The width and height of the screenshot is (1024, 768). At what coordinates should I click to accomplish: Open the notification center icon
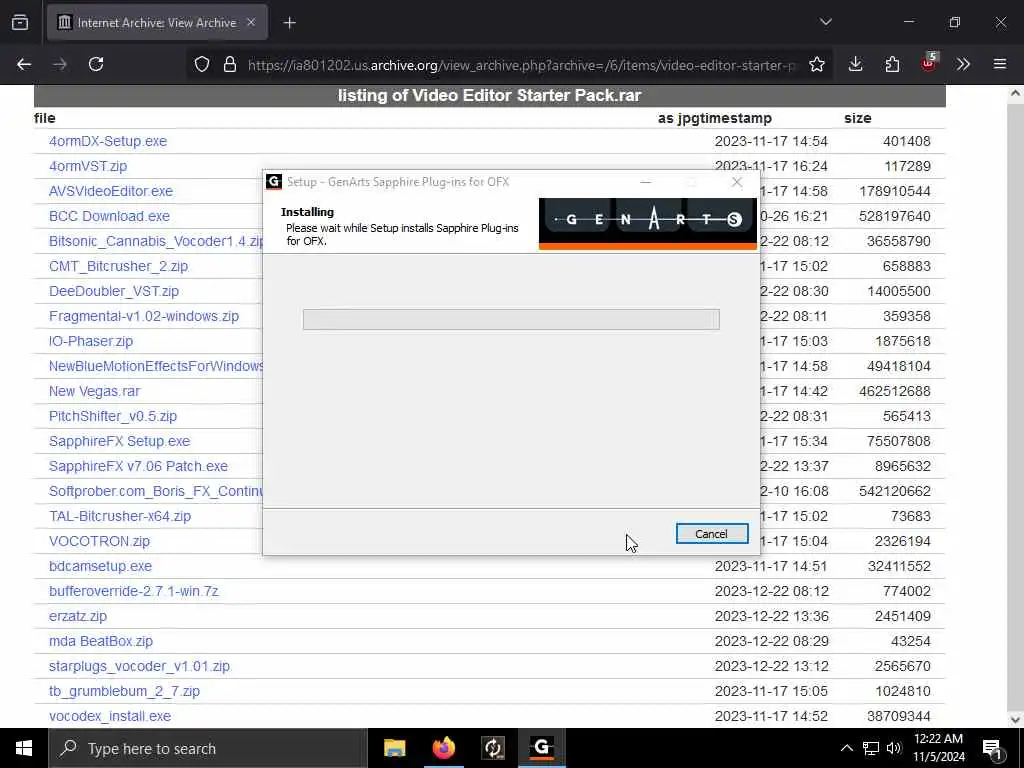[993, 749]
